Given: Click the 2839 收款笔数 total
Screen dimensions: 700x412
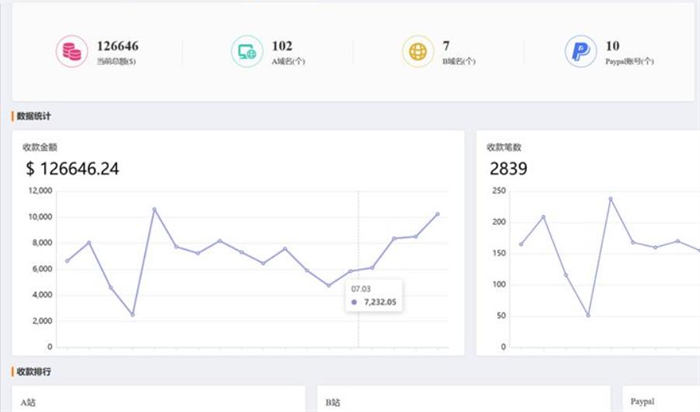Looking at the screenshot, I should tap(508, 169).
